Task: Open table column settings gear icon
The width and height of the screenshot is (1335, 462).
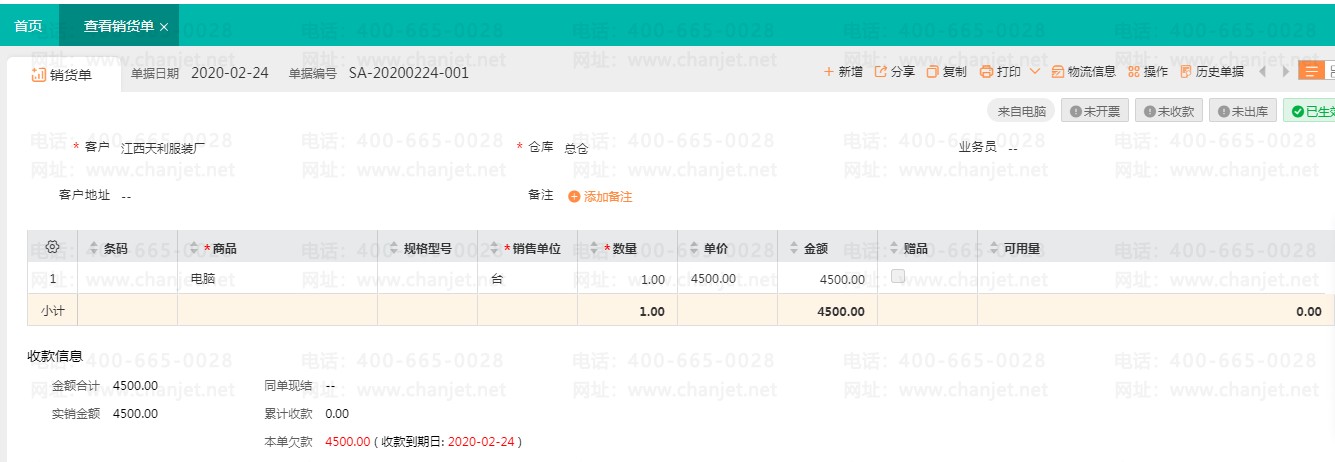Action: point(53,247)
